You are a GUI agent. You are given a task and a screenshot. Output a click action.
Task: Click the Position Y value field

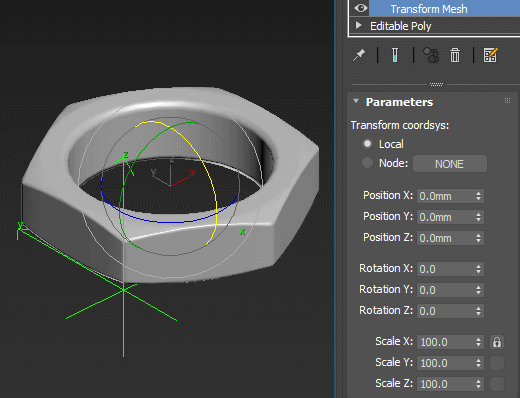[446, 217]
